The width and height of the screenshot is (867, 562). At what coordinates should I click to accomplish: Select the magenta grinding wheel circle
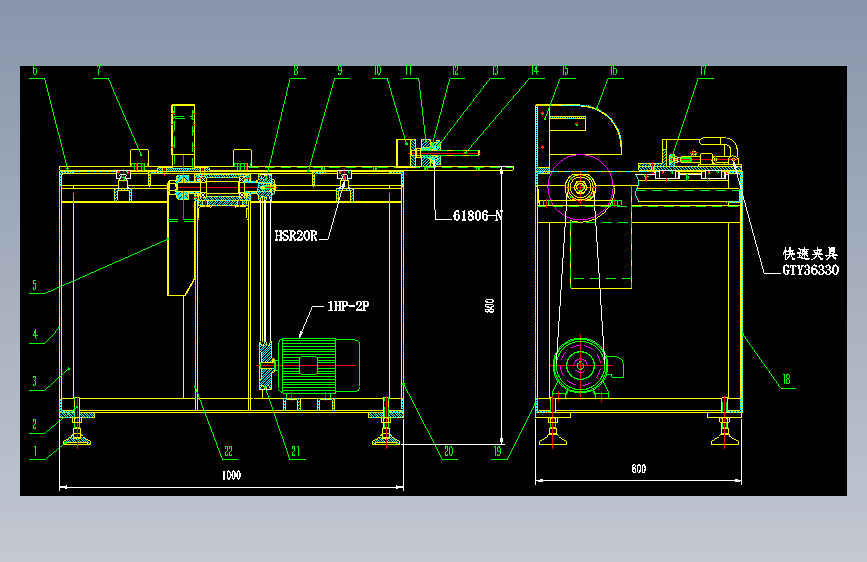point(581,188)
